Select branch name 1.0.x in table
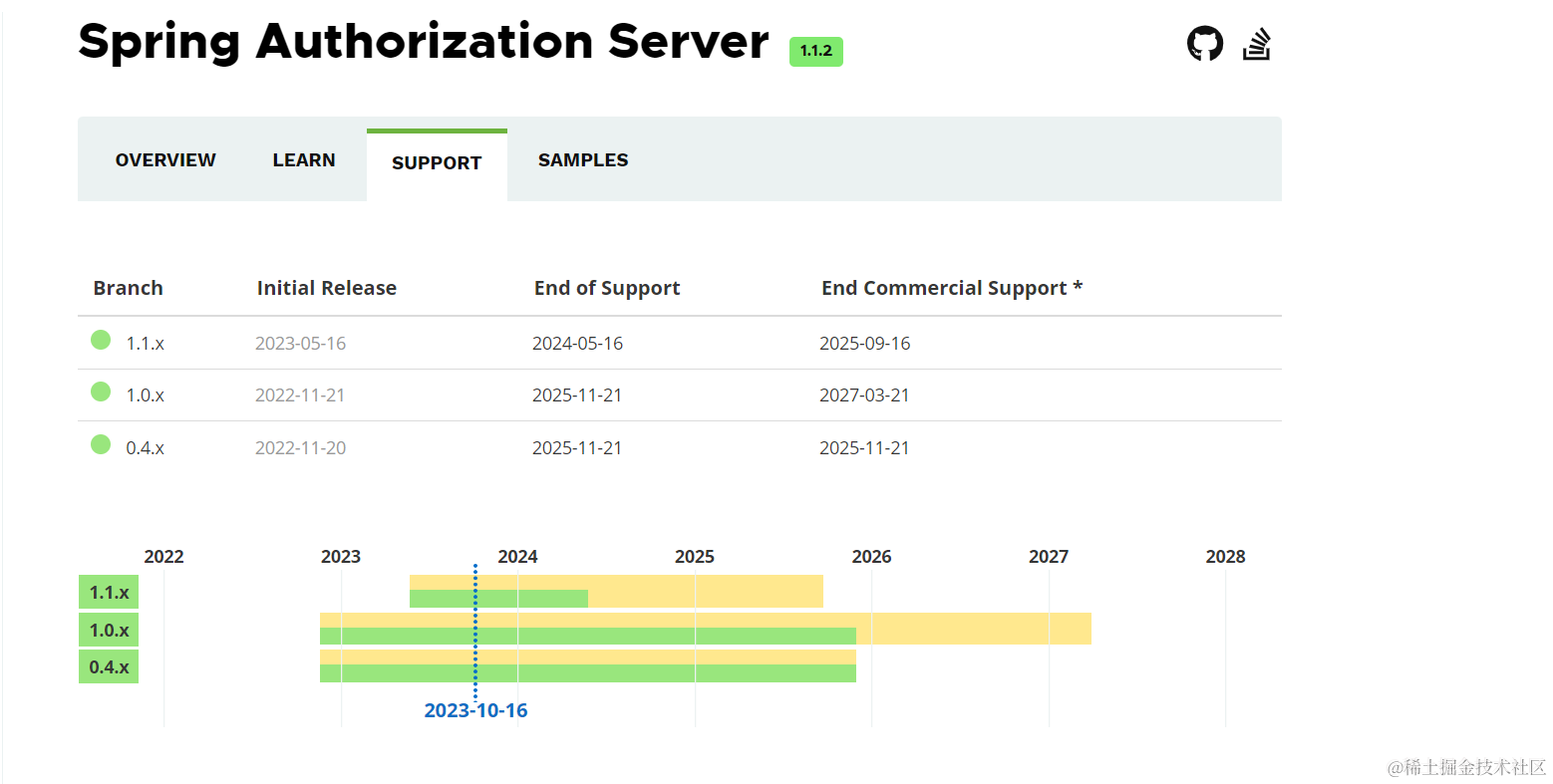 (x=145, y=395)
